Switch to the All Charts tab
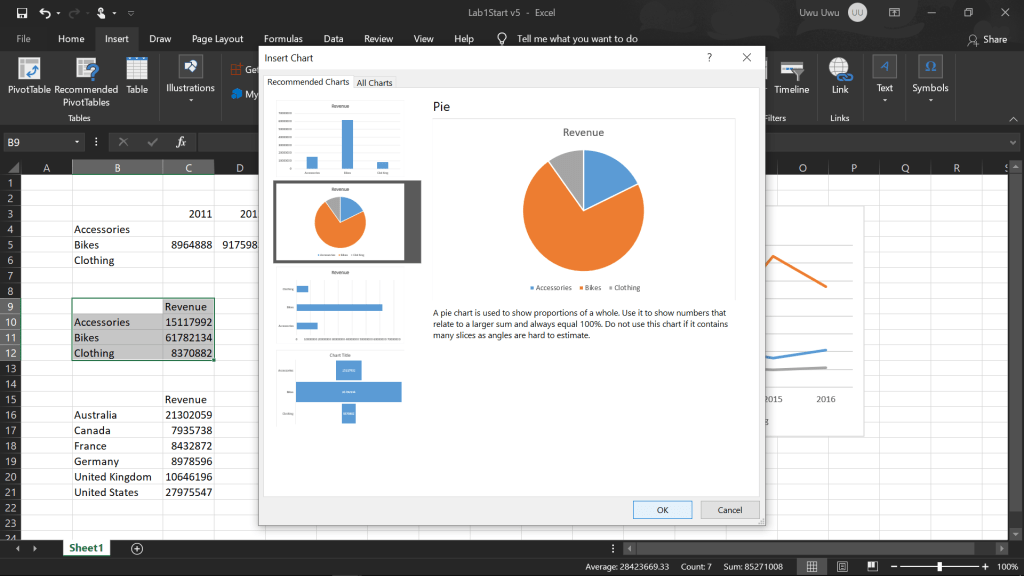Screen dimensions: 1024x576 point(374,82)
